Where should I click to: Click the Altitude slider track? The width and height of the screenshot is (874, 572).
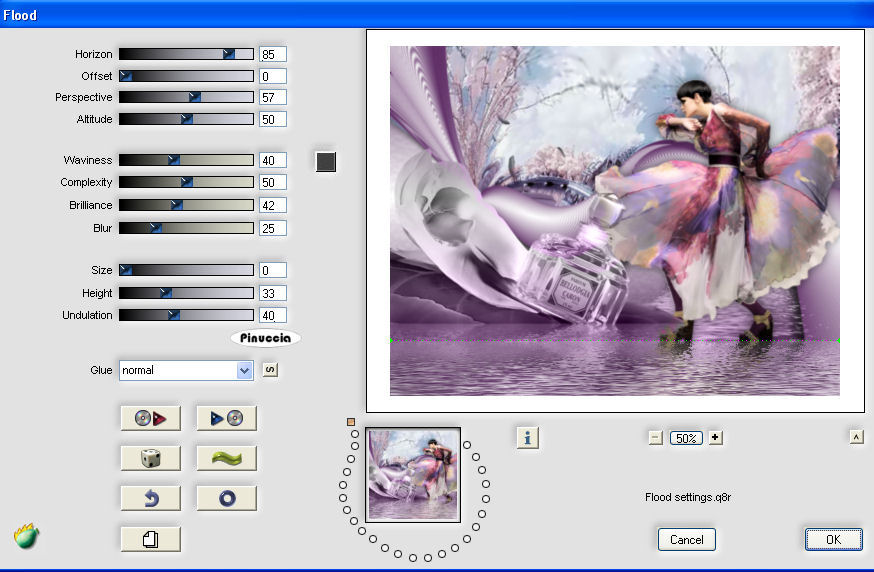coord(186,119)
